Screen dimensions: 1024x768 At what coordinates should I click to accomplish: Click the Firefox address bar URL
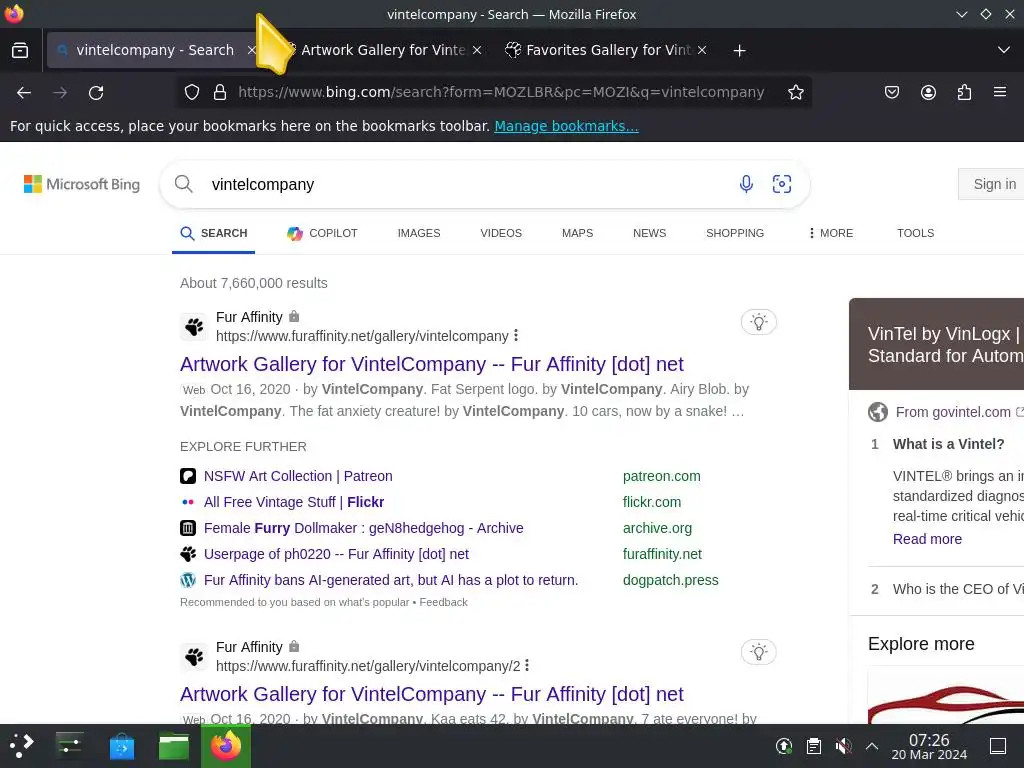coord(501,93)
